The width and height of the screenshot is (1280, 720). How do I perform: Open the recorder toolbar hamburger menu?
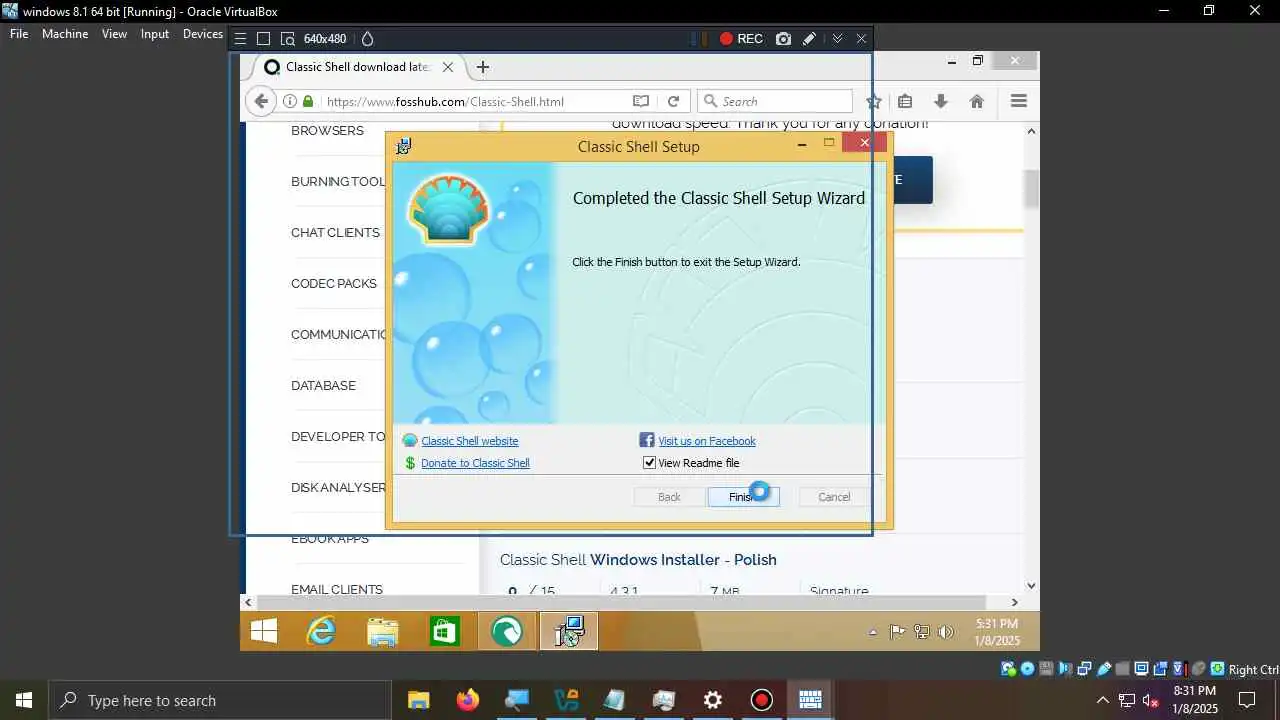[240, 39]
